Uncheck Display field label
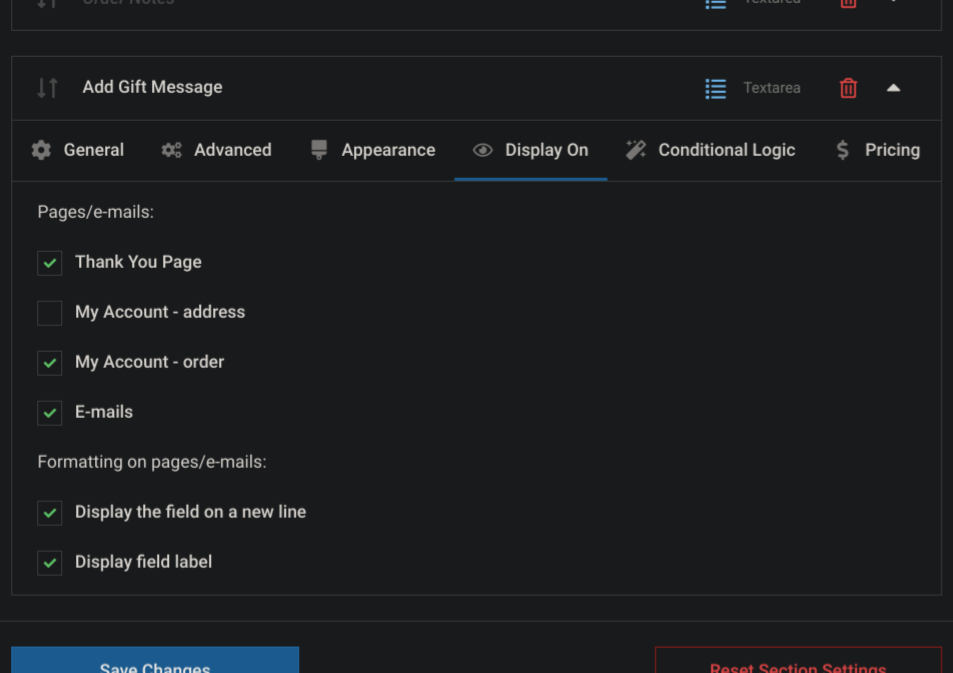The width and height of the screenshot is (953, 673). tap(49, 562)
